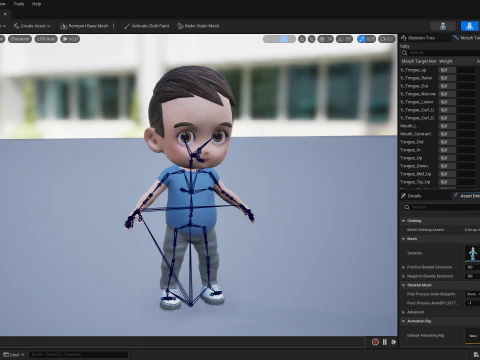Close the open asset editor tab
The image size is (480, 360).
point(5,14)
